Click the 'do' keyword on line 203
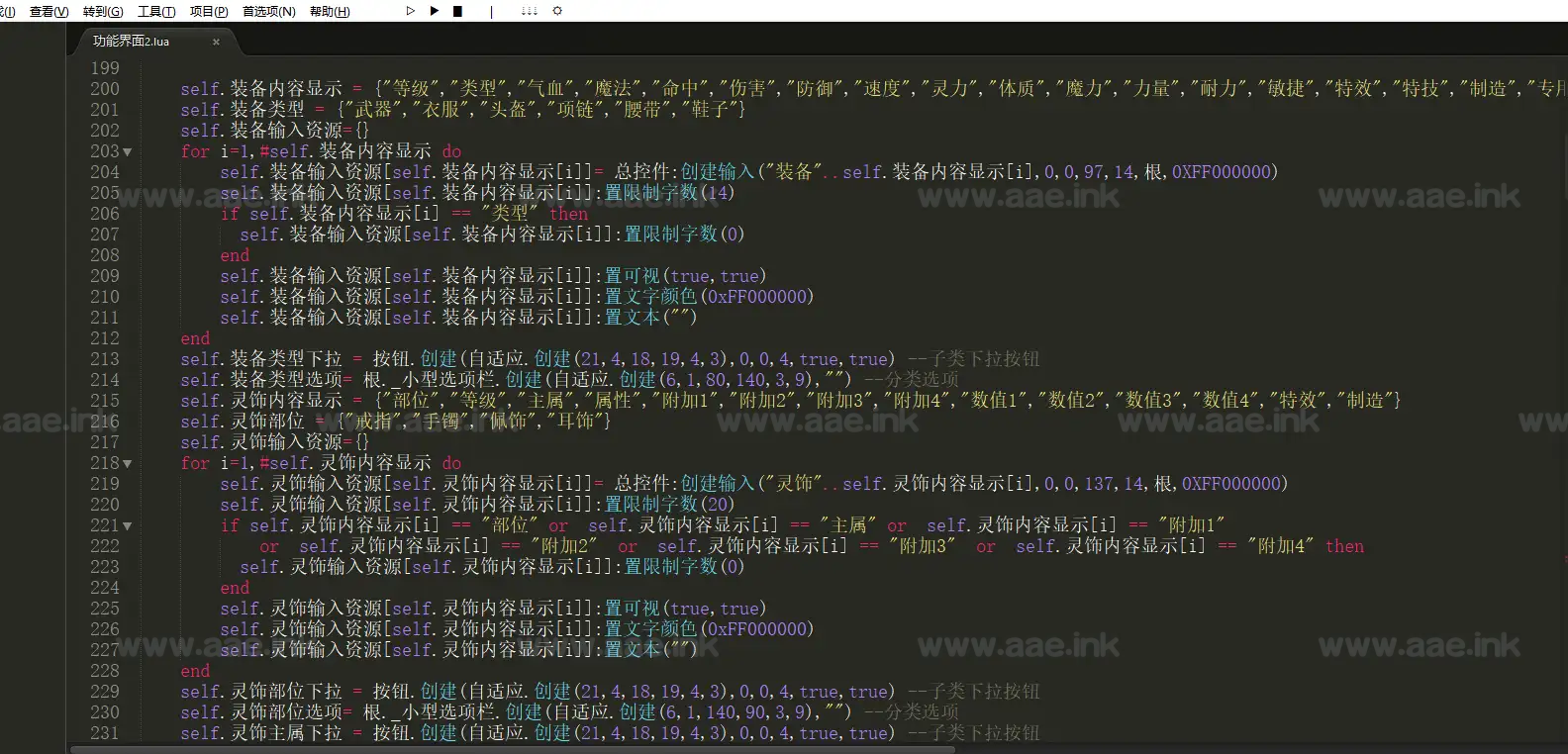The image size is (1568, 754). (451, 151)
